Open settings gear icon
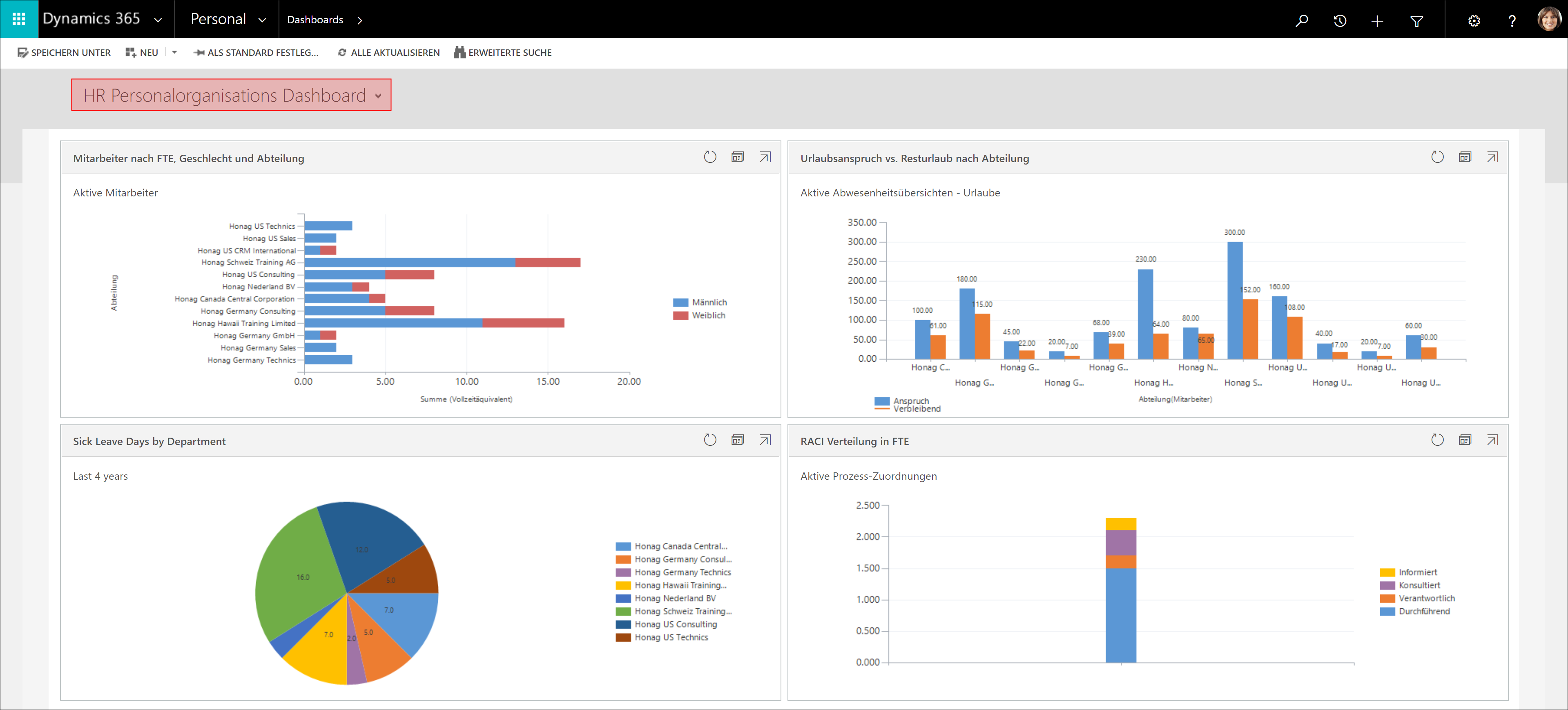The image size is (1568, 710). tap(1474, 21)
